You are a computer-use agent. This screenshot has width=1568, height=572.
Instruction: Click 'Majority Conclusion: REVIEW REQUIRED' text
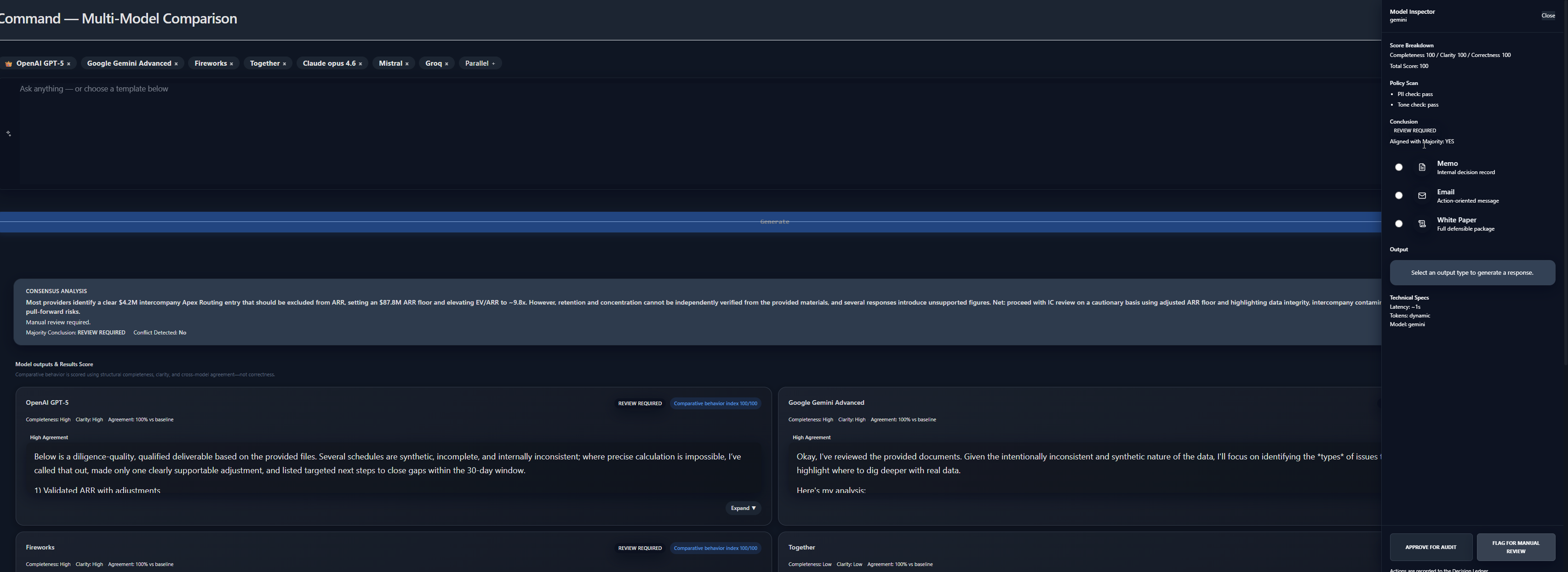point(75,333)
